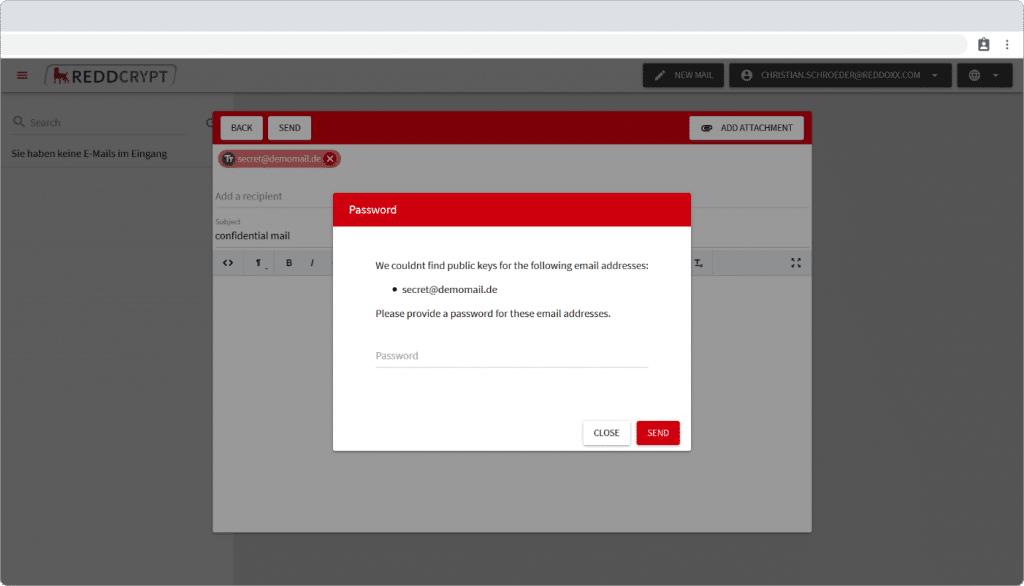Click the Search mail field

click(x=108, y=122)
